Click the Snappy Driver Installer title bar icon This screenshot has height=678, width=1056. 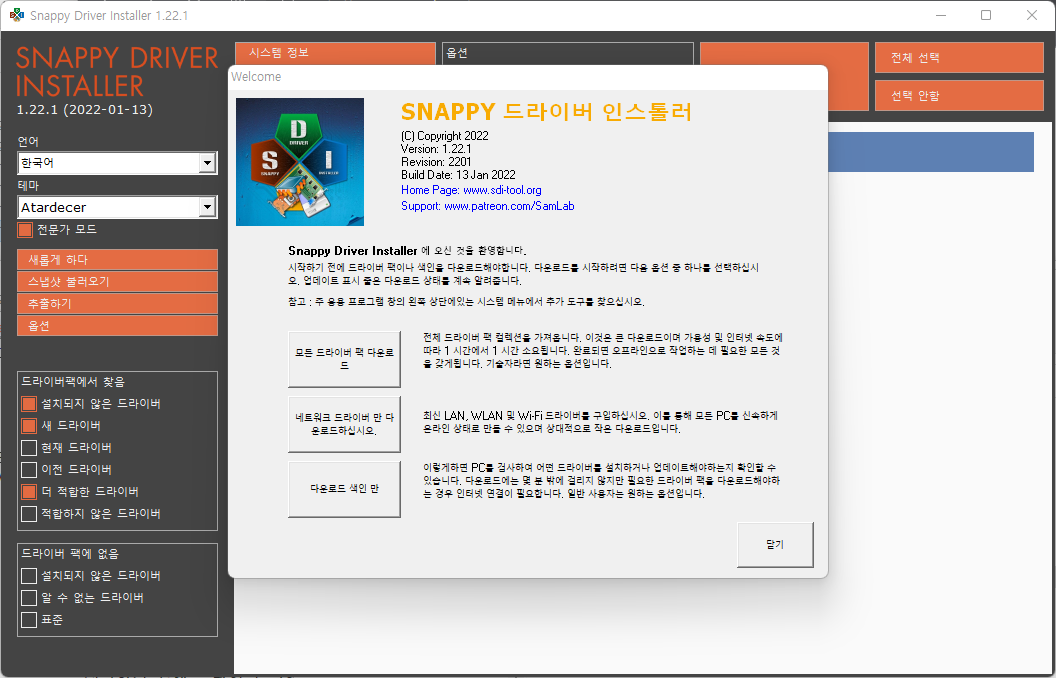point(17,15)
